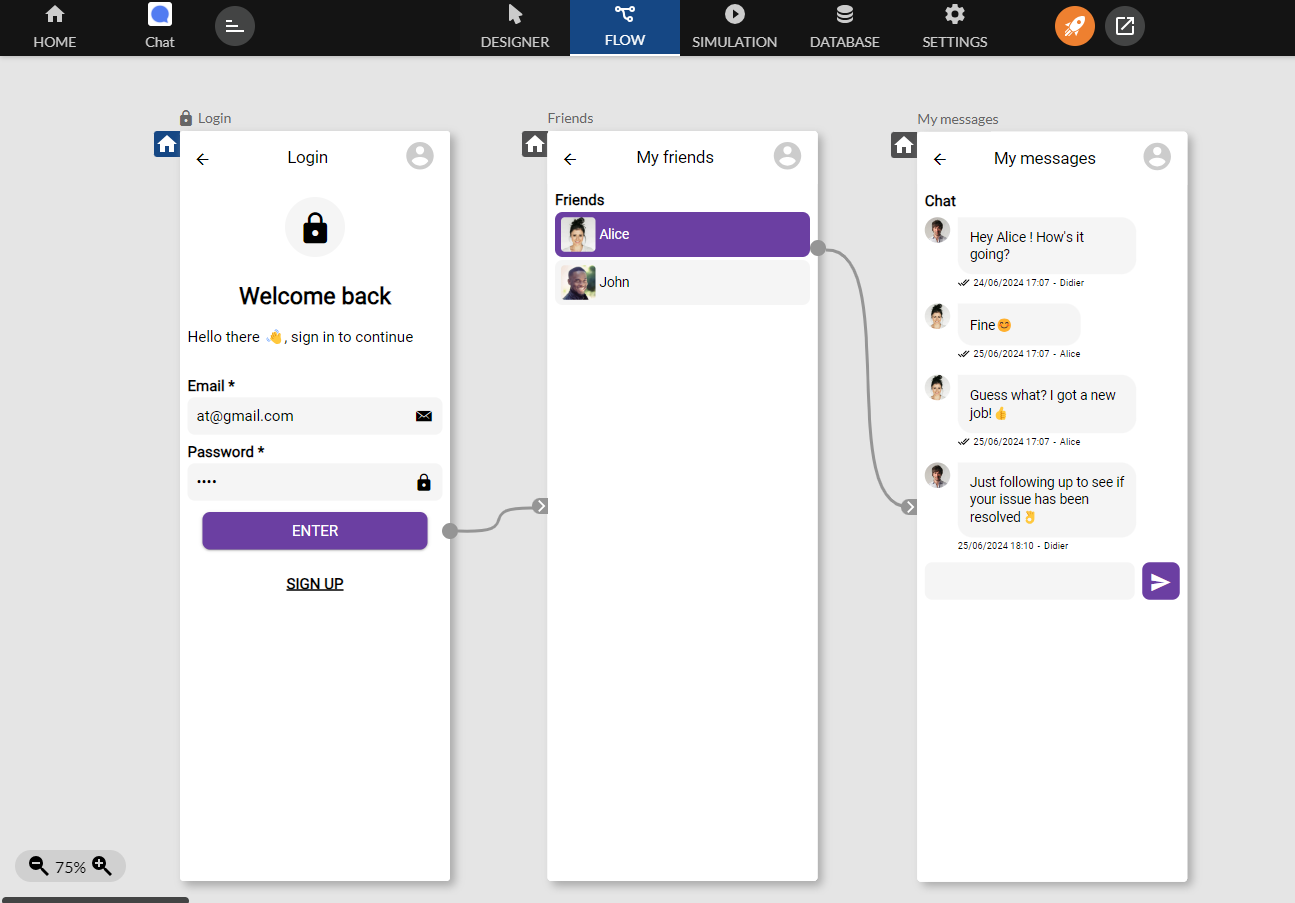
Task: Click the 'Friends' screen label above the canvas
Action: point(570,118)
